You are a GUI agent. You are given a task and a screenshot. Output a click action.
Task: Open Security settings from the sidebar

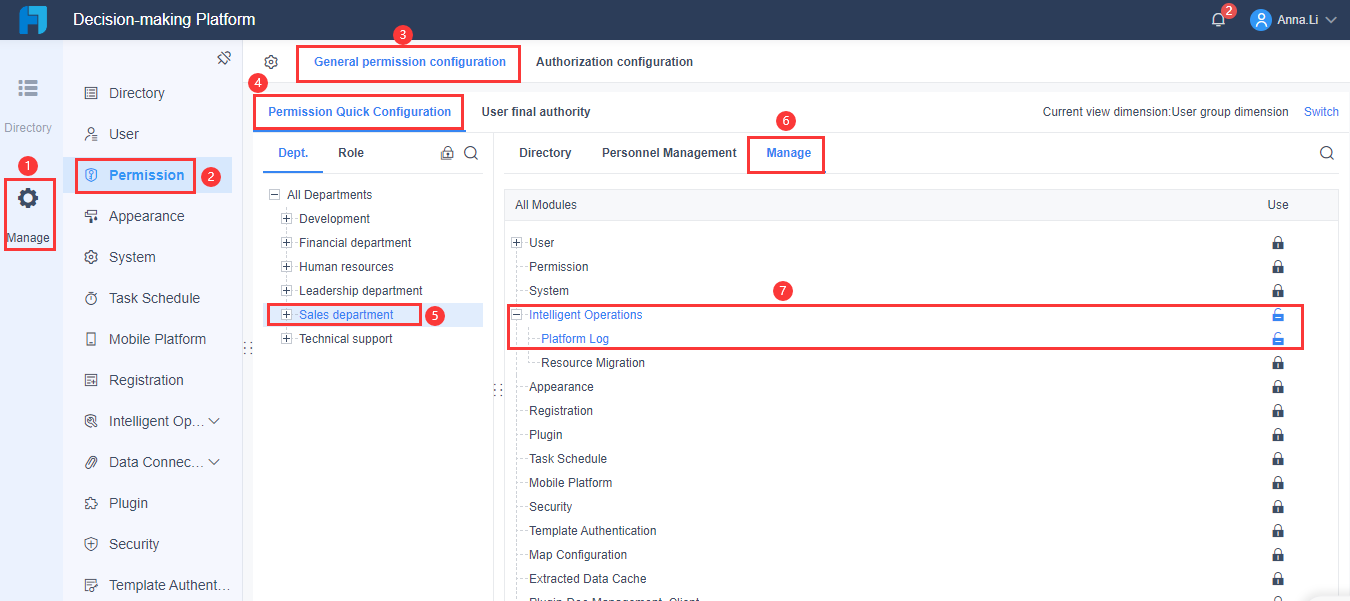click(x=132, y=543)
